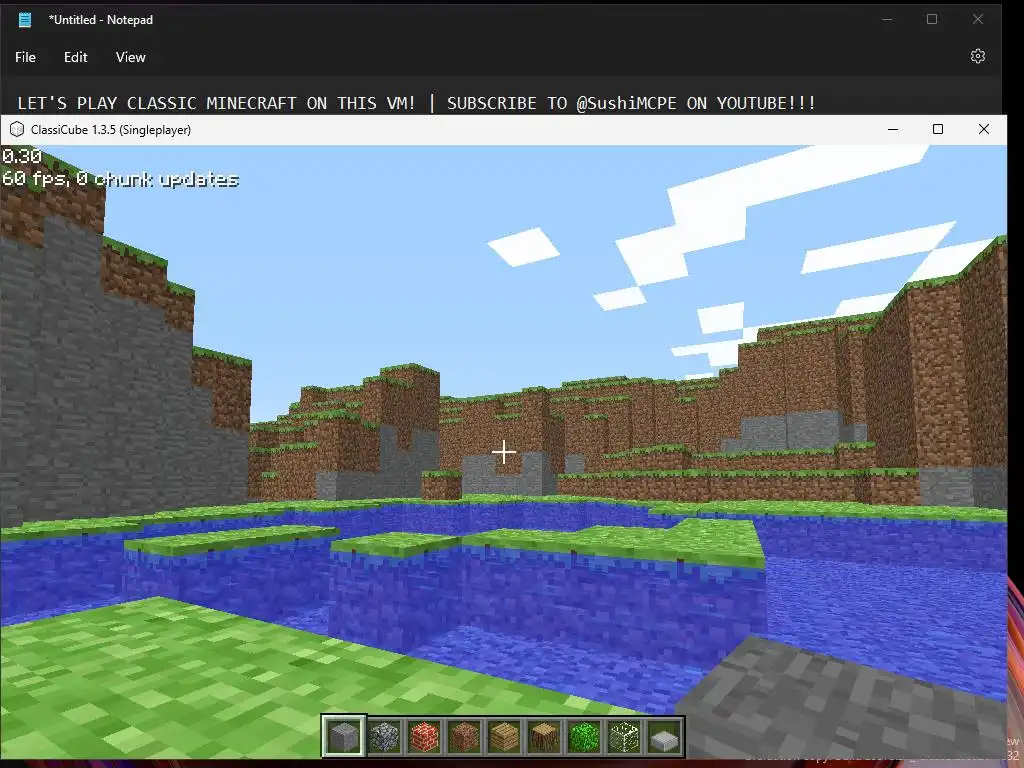Click the Notepad text line mentioning @SushiMCPE
Viewport: 1024px width, 768px height.
417,103
